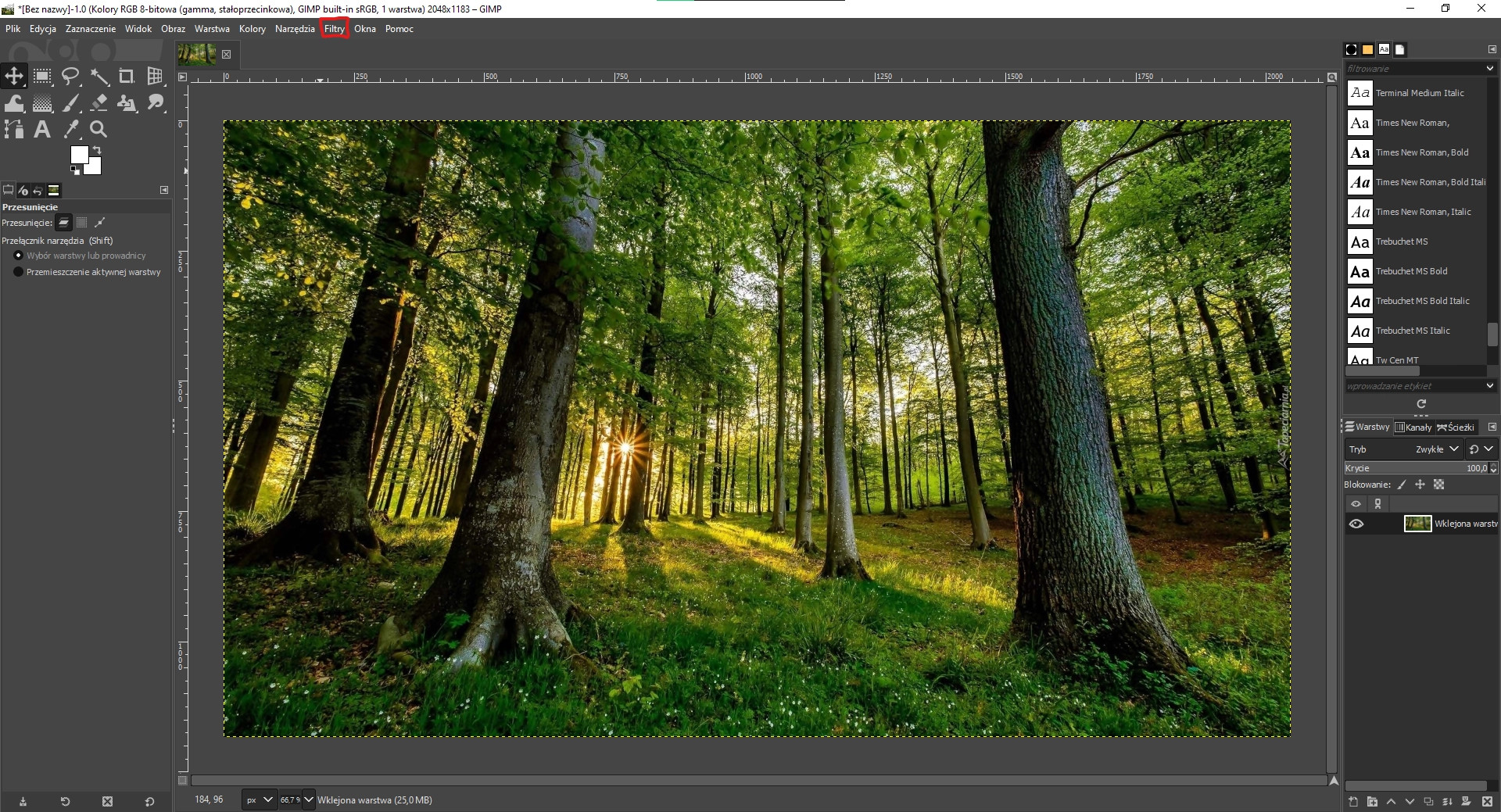Select the Clone stamp tool
The height and width of the screenshot is (812, 1501).
pos(127,103)
